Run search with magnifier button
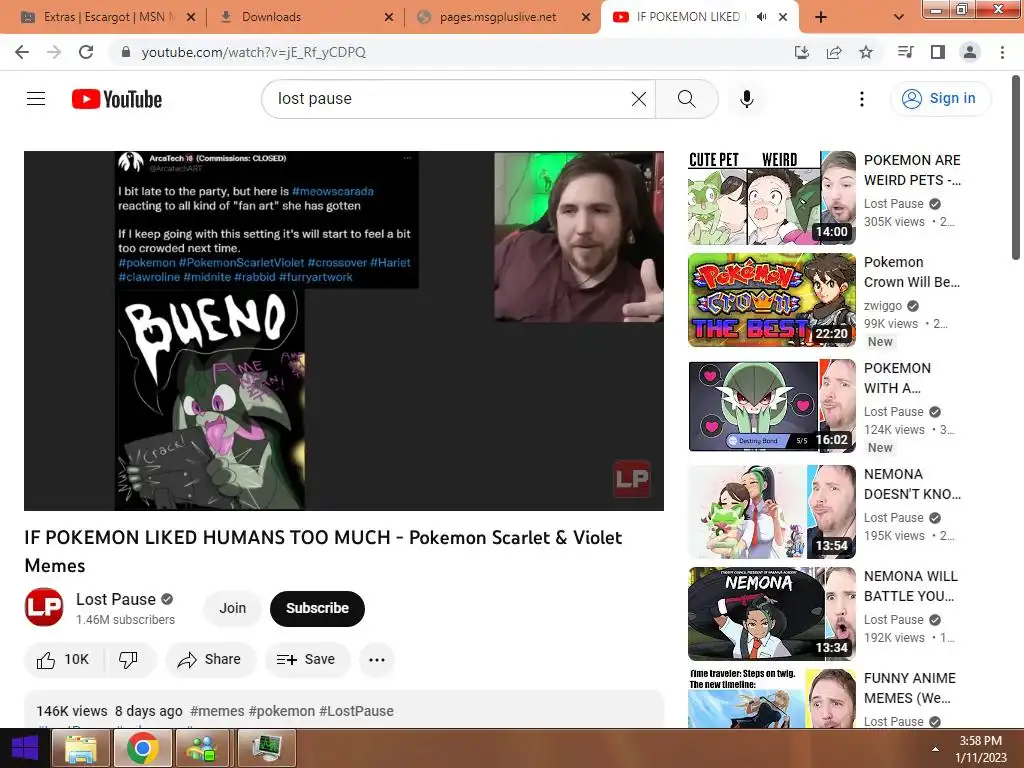1024x768 pixels. 686,99
